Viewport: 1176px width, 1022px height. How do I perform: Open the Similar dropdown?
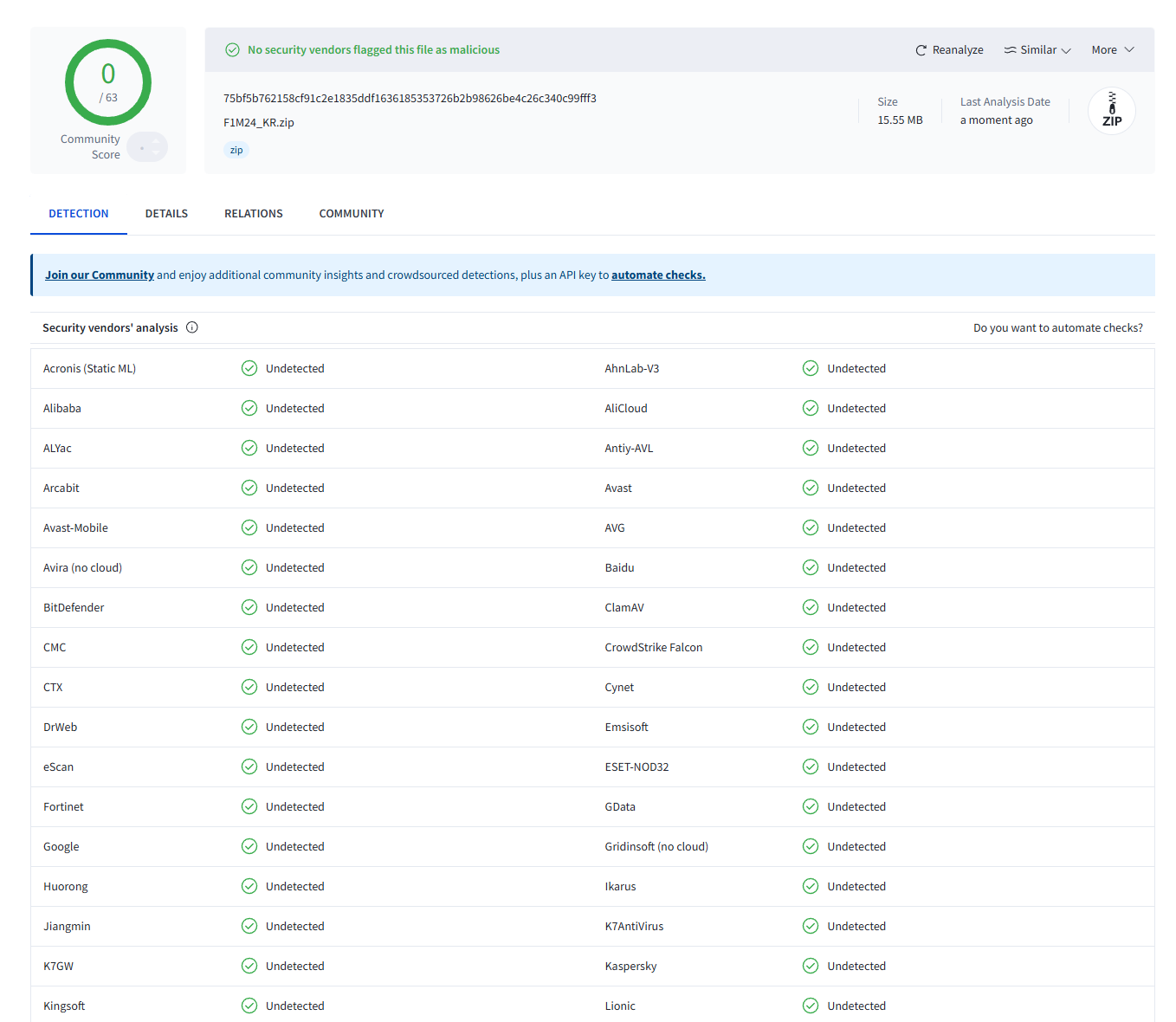(x=1037, y=50)
